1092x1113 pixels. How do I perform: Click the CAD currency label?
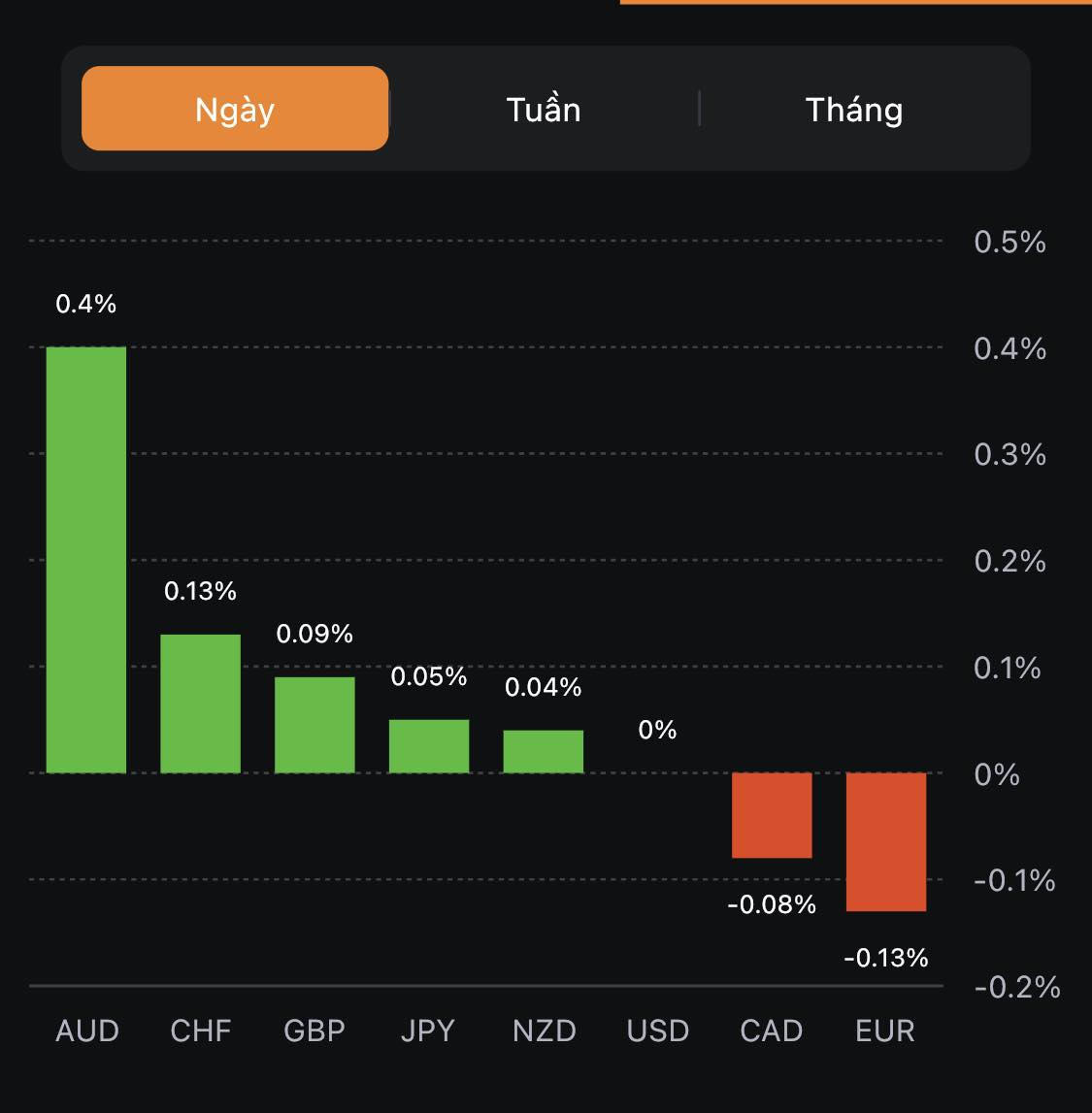772,1031
